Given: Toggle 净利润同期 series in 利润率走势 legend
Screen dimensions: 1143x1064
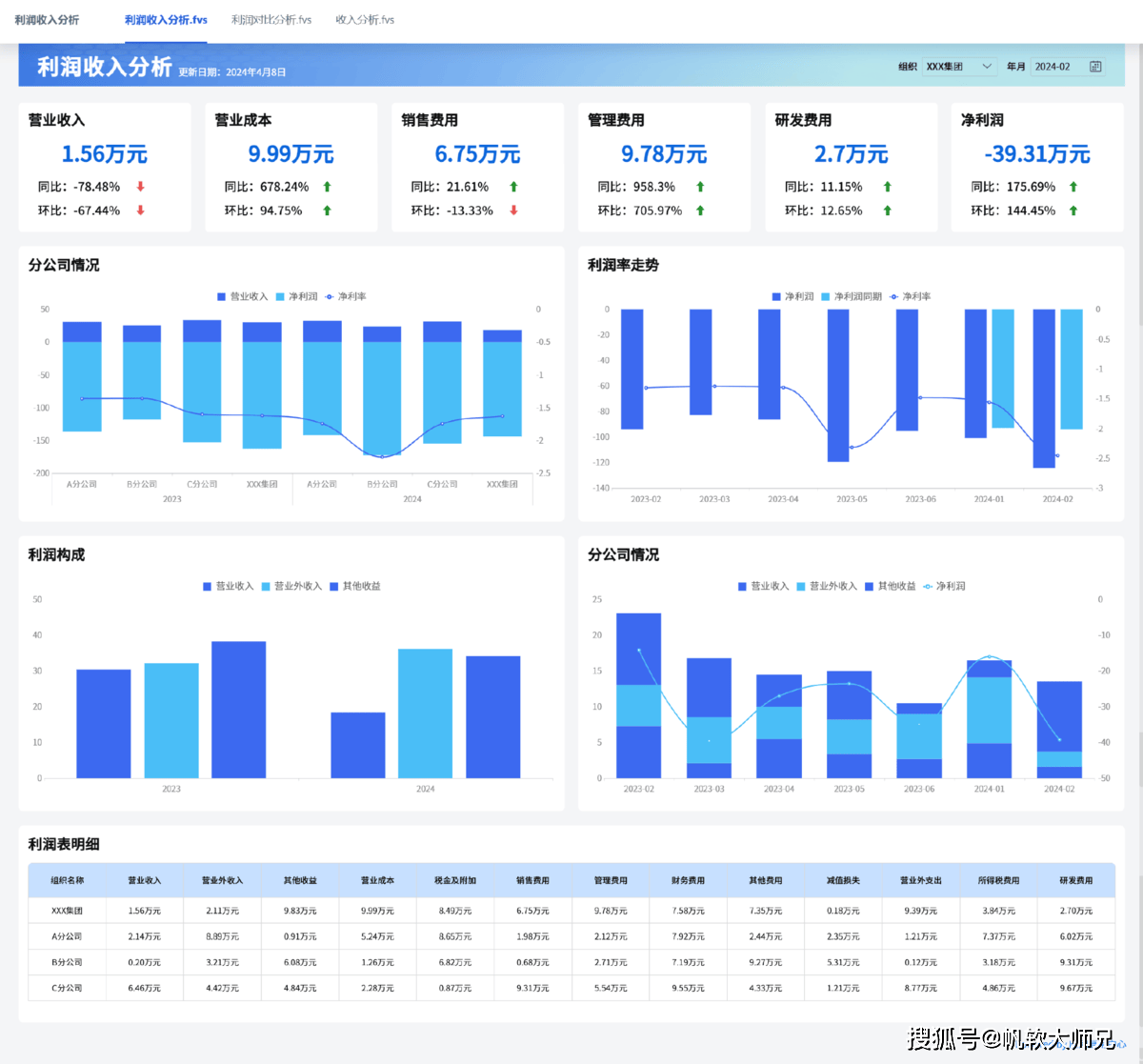Looking at the screenshot, I should coord(852,296).
